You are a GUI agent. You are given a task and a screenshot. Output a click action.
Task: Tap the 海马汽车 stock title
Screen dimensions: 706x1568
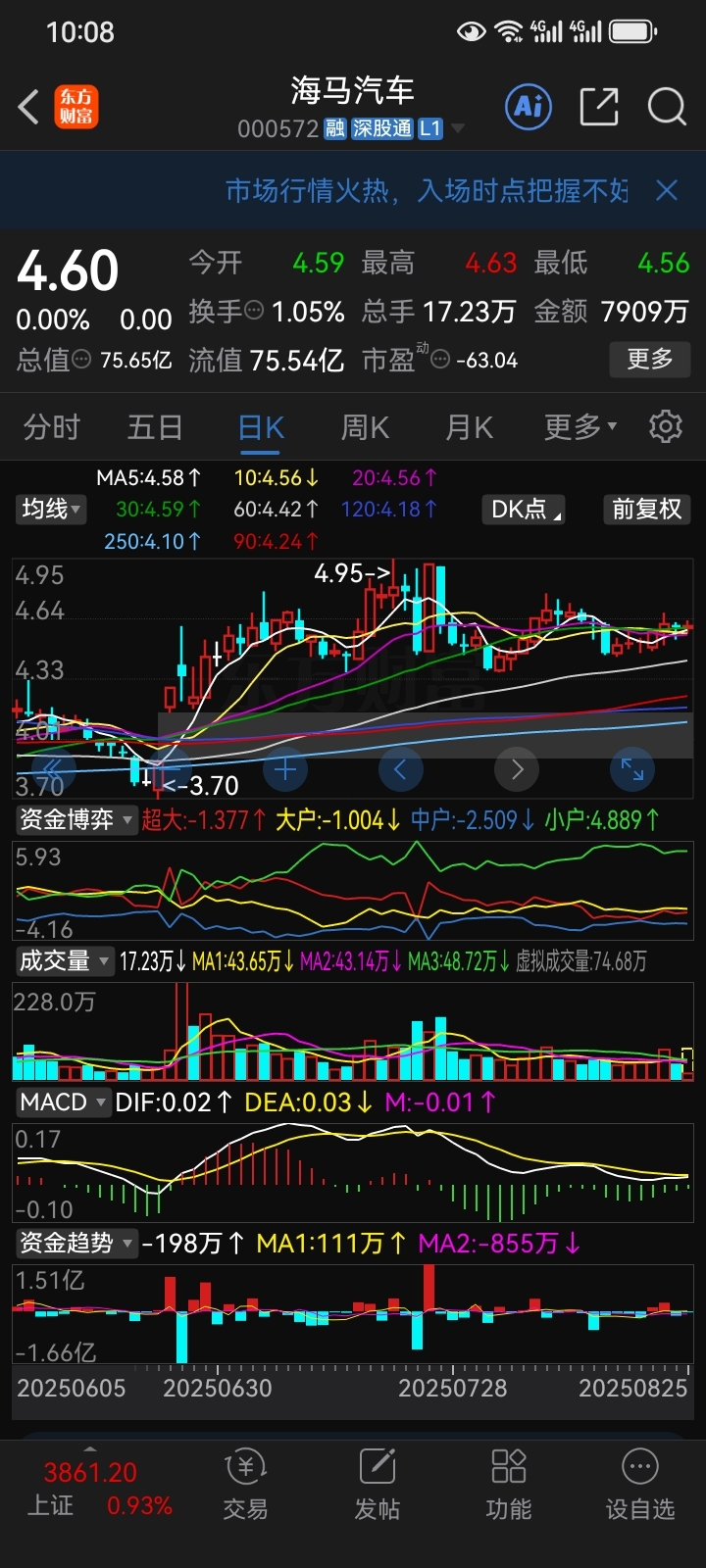point(352,90)
